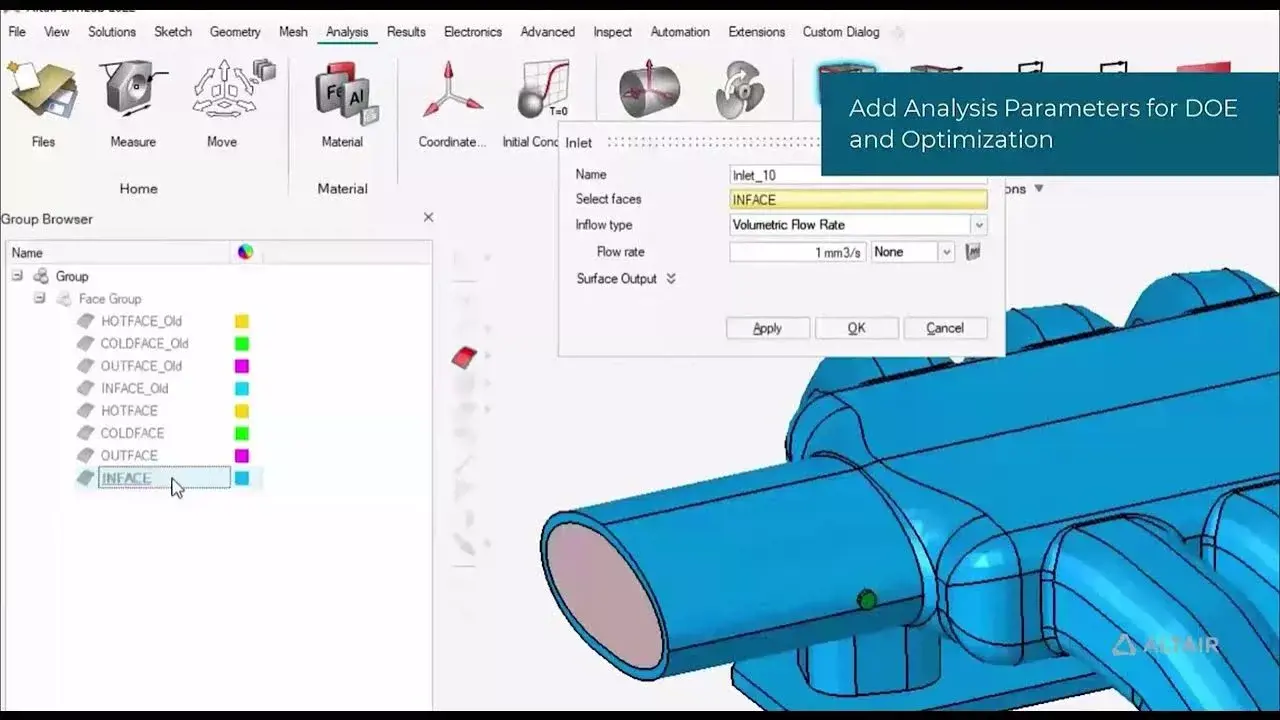Switch to the Mesh tab

[293, 32]
